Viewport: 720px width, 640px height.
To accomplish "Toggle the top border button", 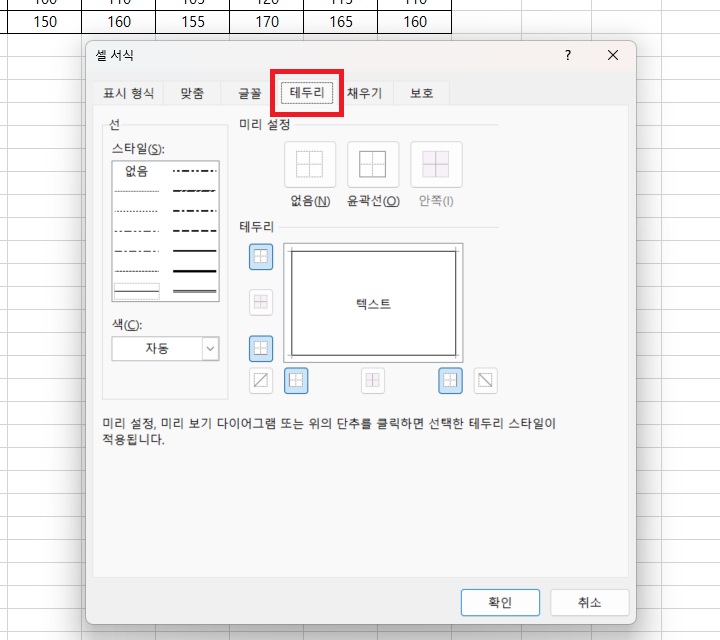I will tap(261, 257).
